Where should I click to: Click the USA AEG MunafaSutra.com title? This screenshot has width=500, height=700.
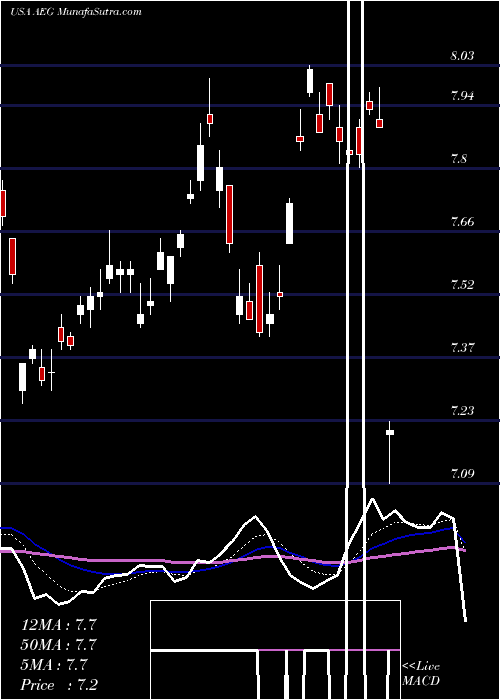75,12
